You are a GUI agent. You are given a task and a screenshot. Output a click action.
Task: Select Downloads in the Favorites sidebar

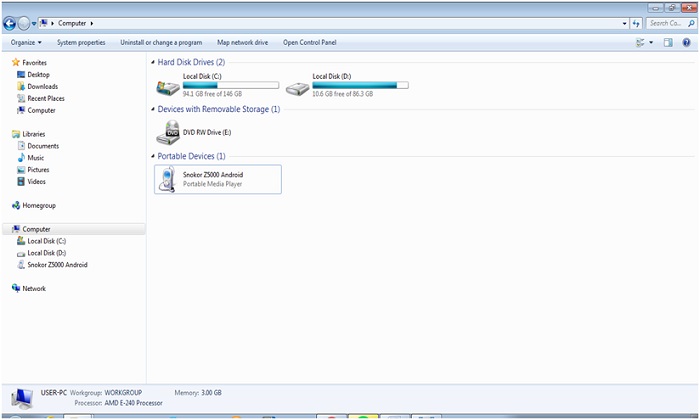click(x=42, y=87)
